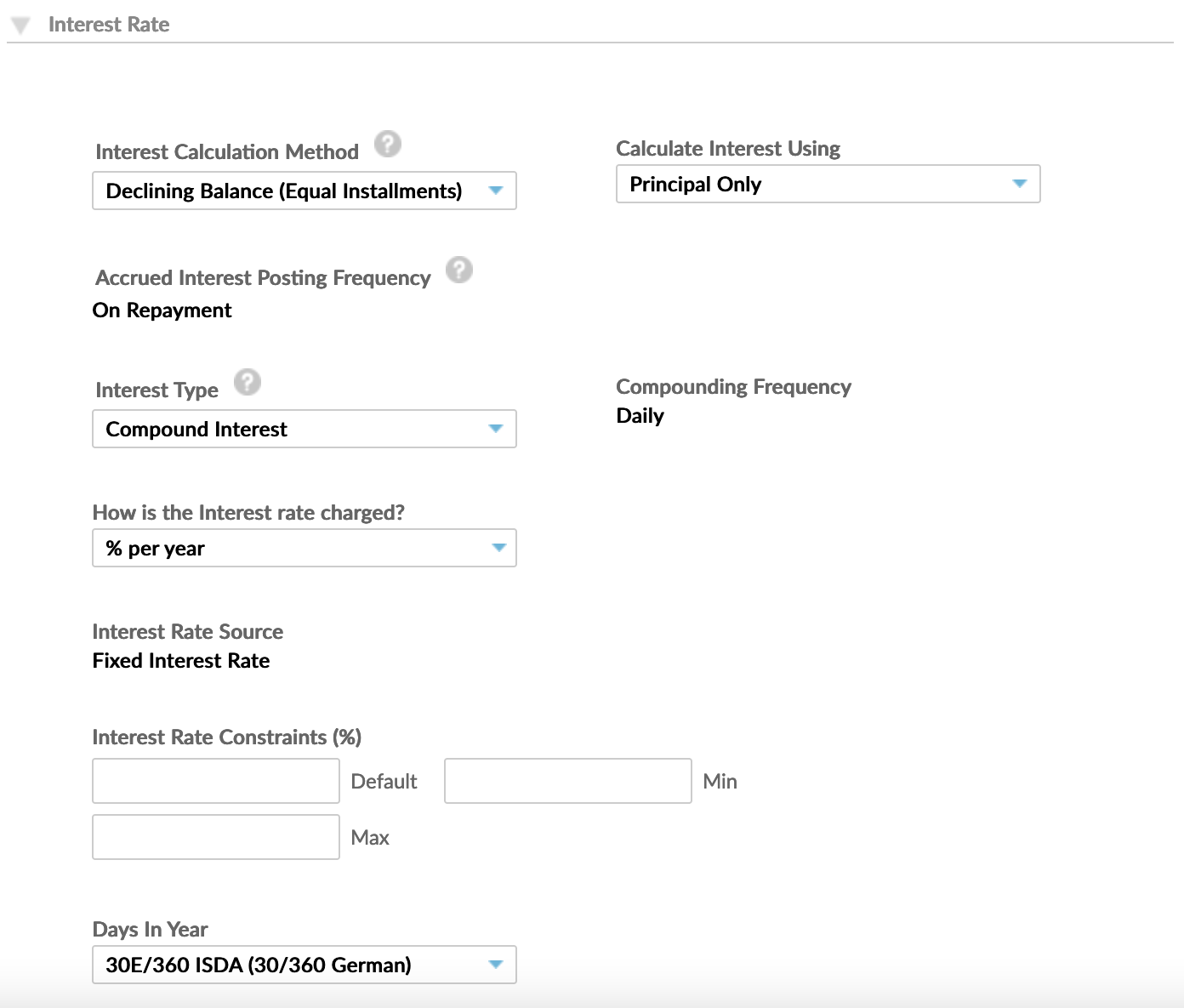This screenshot has height=1008, width=1184.
Task: Collapse the Interest Rate section triangle
Action: [x=21, y=26]
